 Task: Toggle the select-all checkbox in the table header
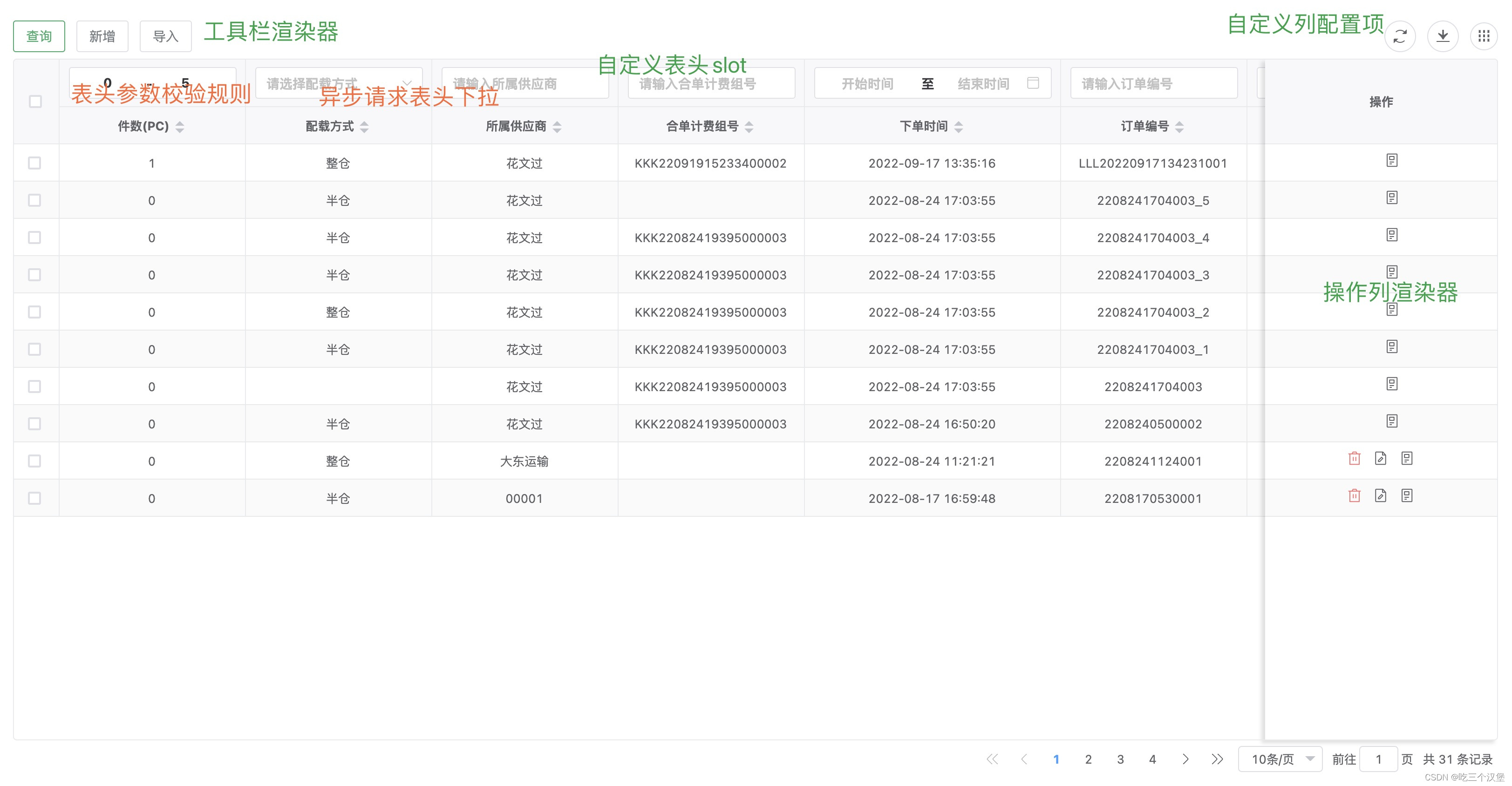pos(35,102)
